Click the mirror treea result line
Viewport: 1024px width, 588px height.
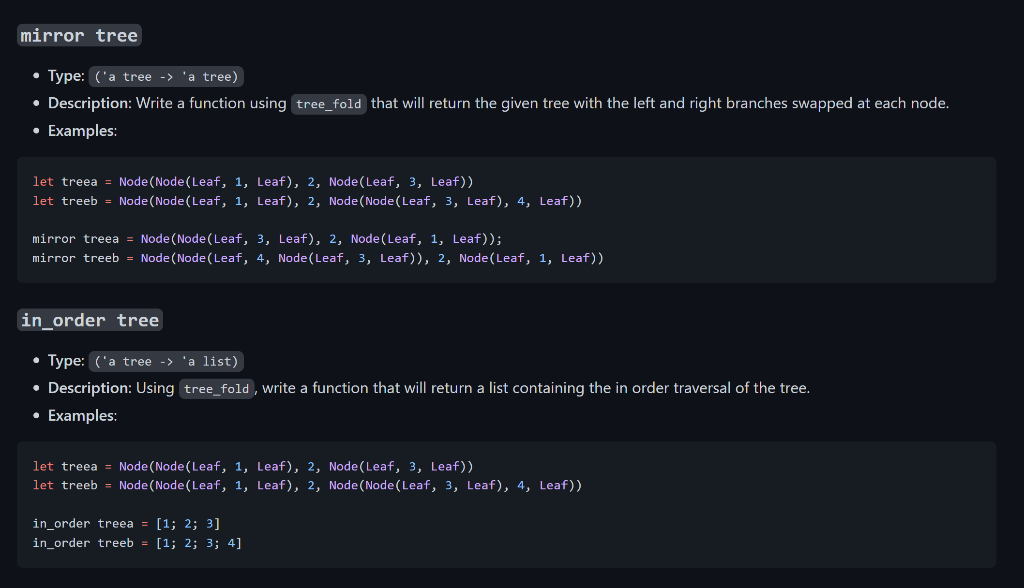click(270, 238)
